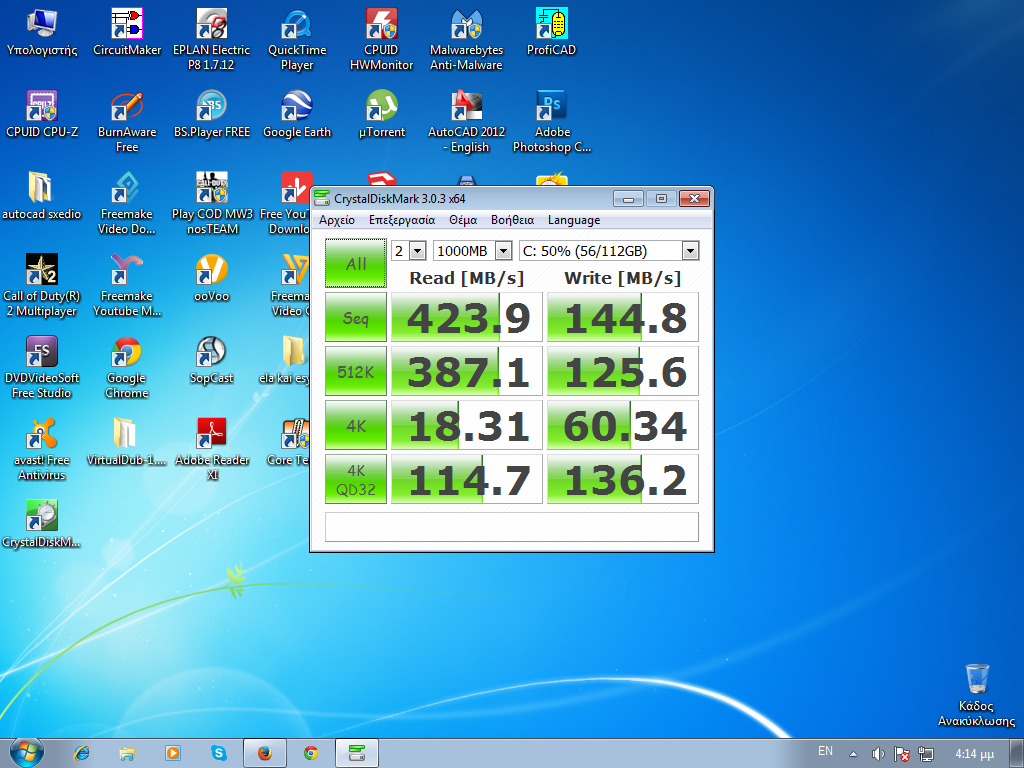Open the Language menu

pyautogui.click(x=574, y=220)
